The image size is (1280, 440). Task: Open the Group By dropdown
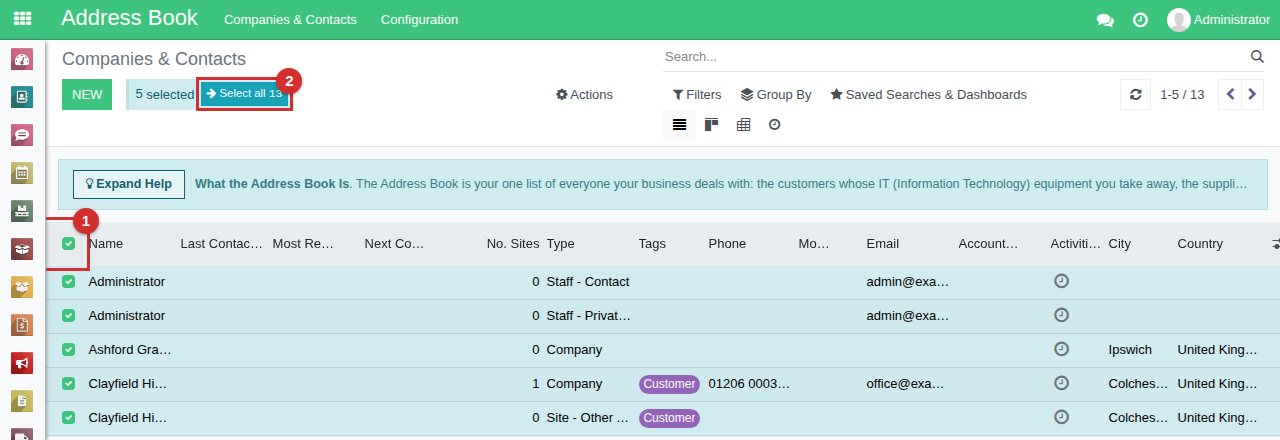[776, 95]
